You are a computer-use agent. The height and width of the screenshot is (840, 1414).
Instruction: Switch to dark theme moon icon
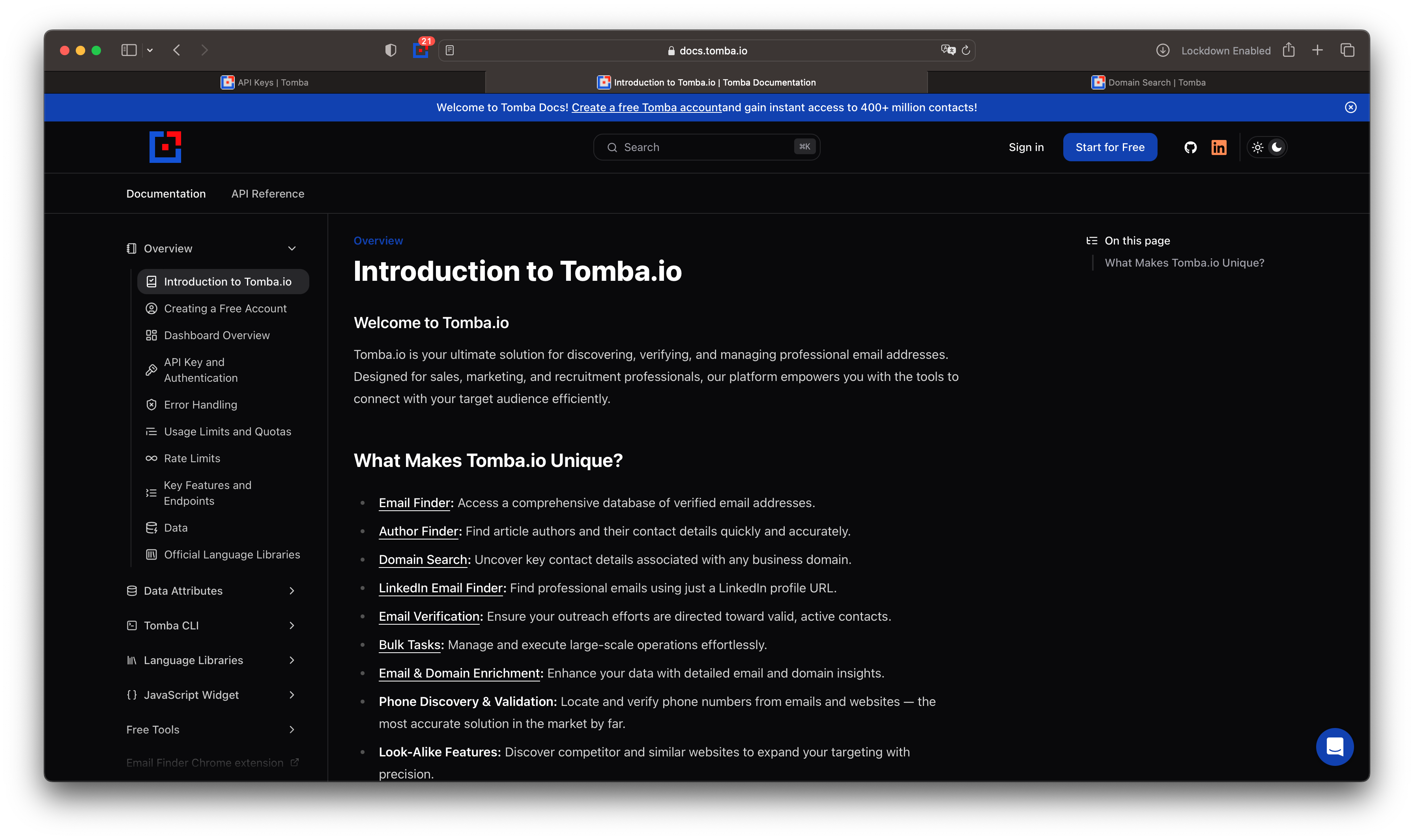point(1276,147)
